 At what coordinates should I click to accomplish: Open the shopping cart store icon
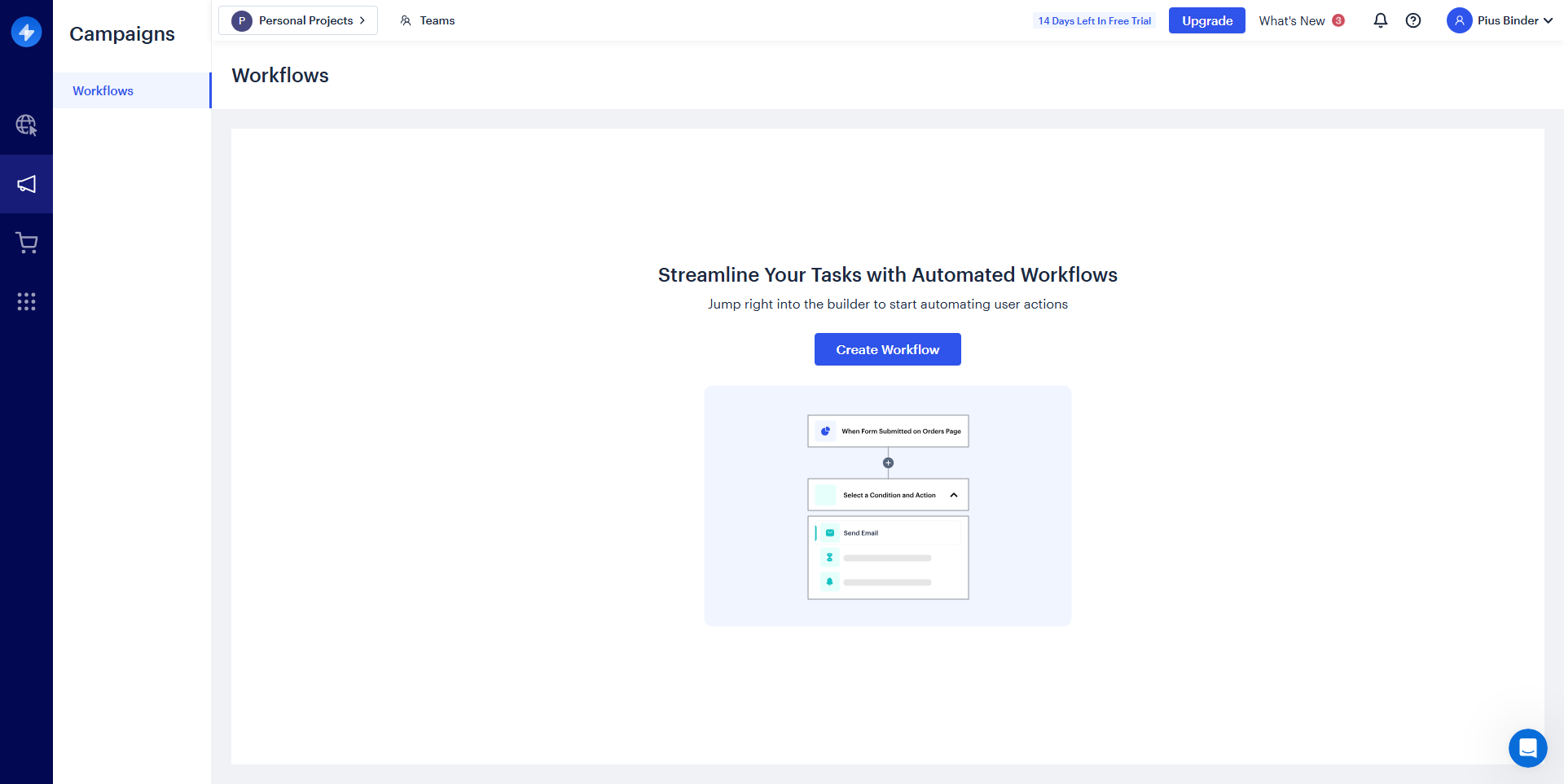(26, 243)
